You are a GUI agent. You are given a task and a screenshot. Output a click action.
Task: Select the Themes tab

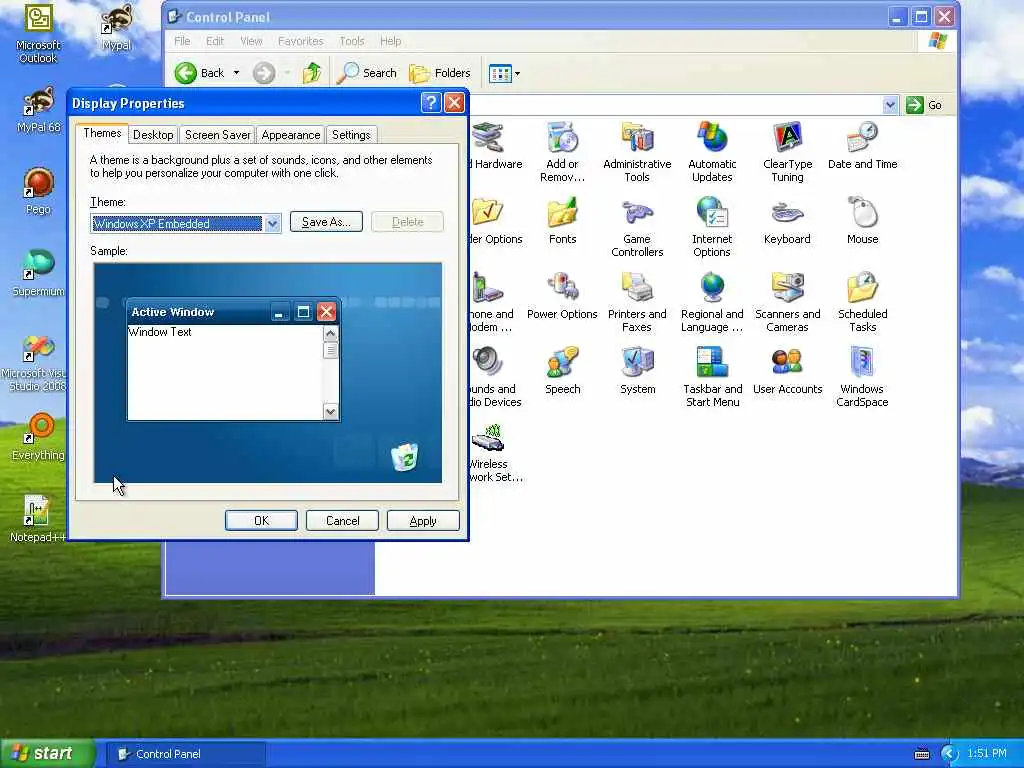(x=102, y=133)
